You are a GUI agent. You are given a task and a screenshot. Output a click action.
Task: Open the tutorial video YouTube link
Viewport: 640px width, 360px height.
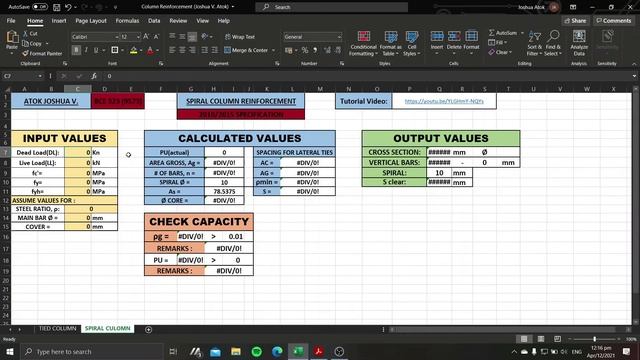(x=444, y=101)
